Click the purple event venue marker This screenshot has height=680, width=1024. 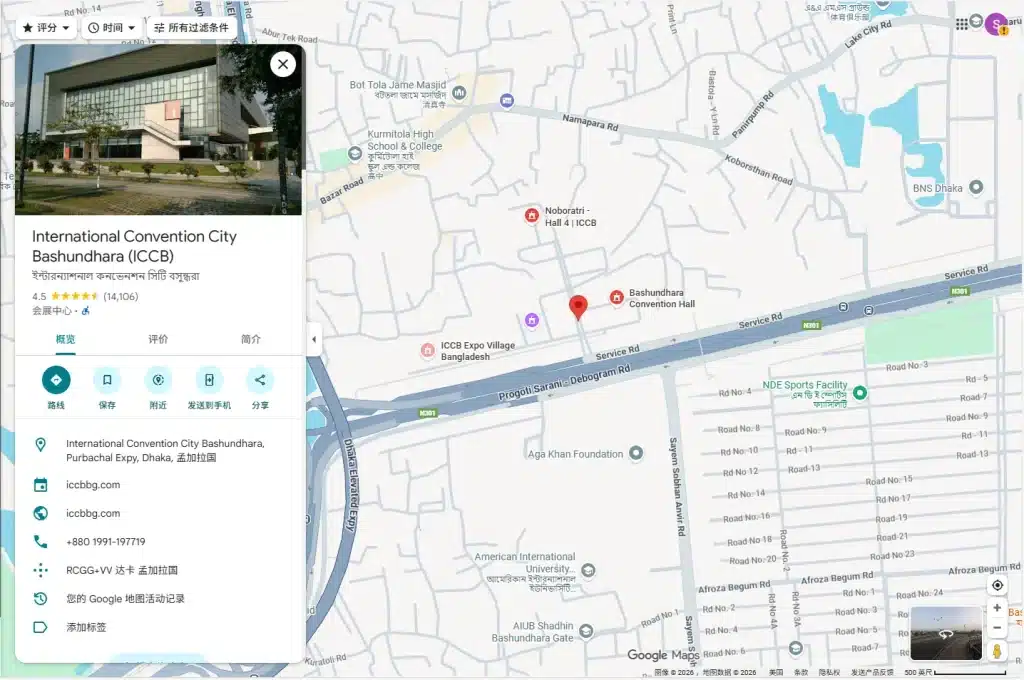(532, 320)
